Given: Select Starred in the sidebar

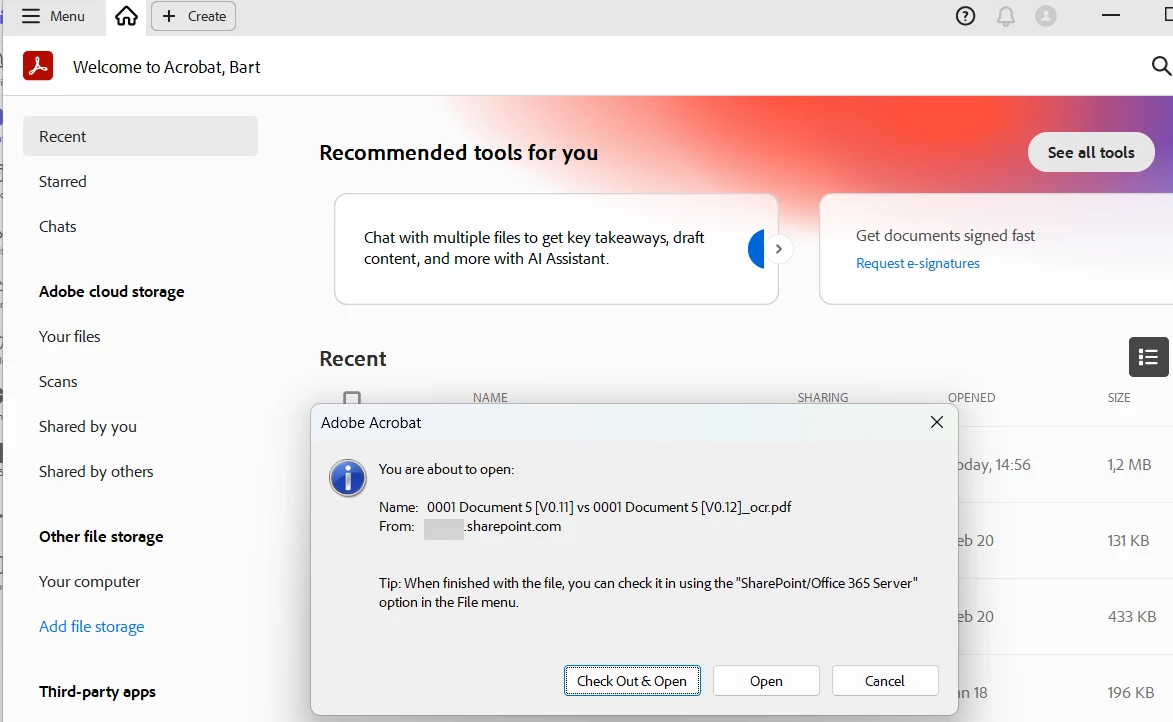Looking at the screenshot, I should [63, 181].
